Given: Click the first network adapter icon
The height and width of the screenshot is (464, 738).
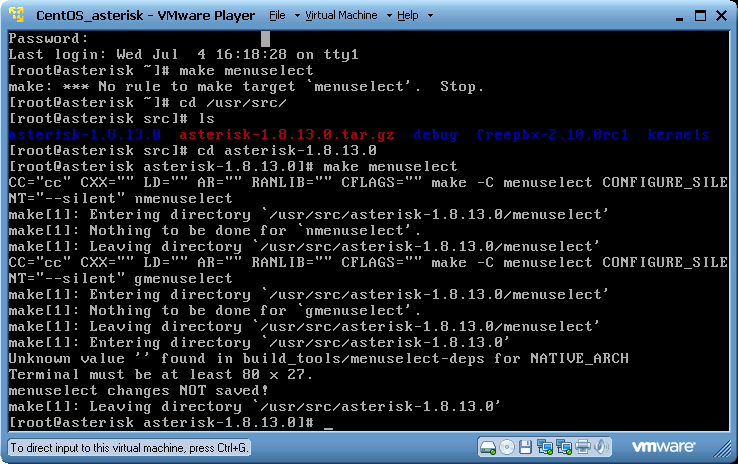Looking at the screenshot, I should tap(546, 446).
